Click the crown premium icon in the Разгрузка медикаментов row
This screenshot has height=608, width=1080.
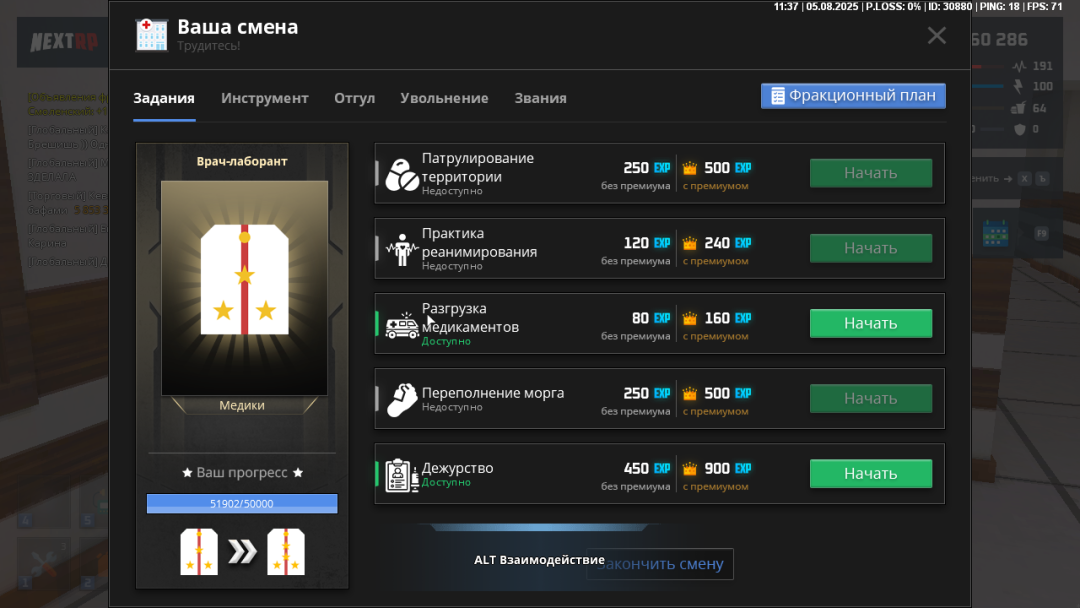tap(689, 318)
